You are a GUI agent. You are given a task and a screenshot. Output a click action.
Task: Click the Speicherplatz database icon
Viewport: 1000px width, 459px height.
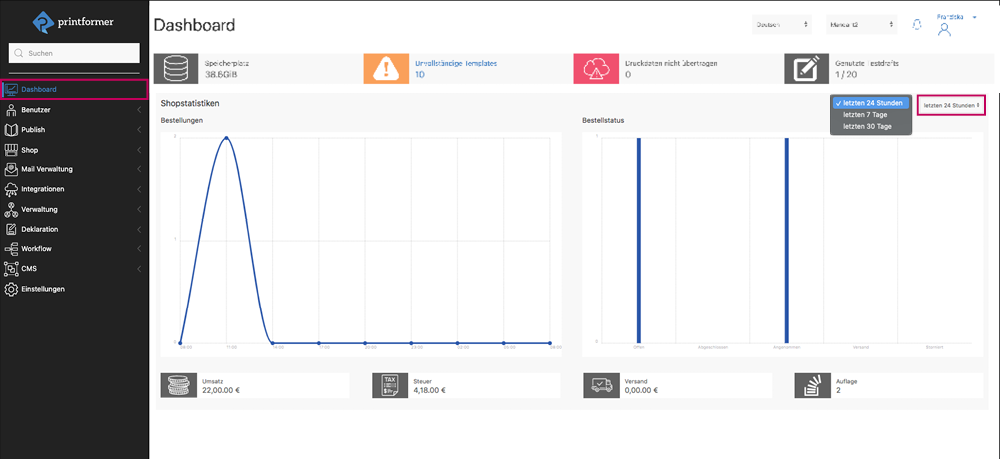[x=175, y=68]
